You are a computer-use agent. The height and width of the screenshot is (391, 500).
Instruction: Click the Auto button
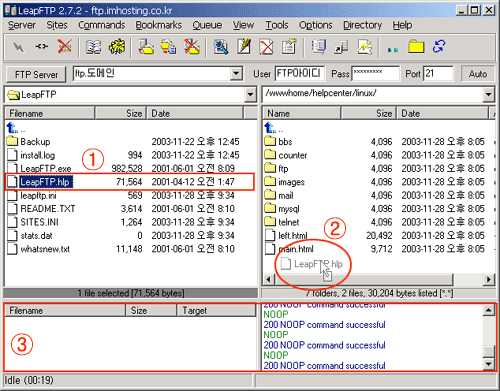click(x=478, y=74)
